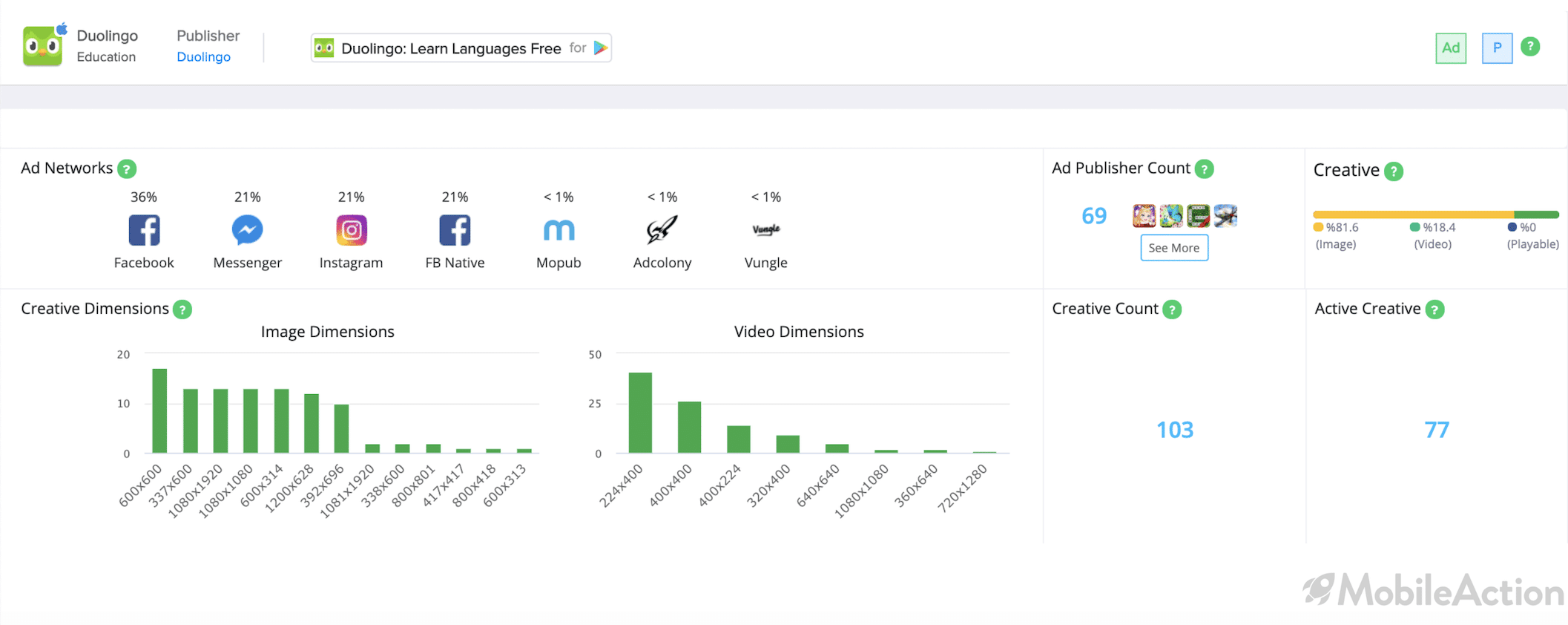
Task: Click the creative count value 103
Action: [1175, 430]
